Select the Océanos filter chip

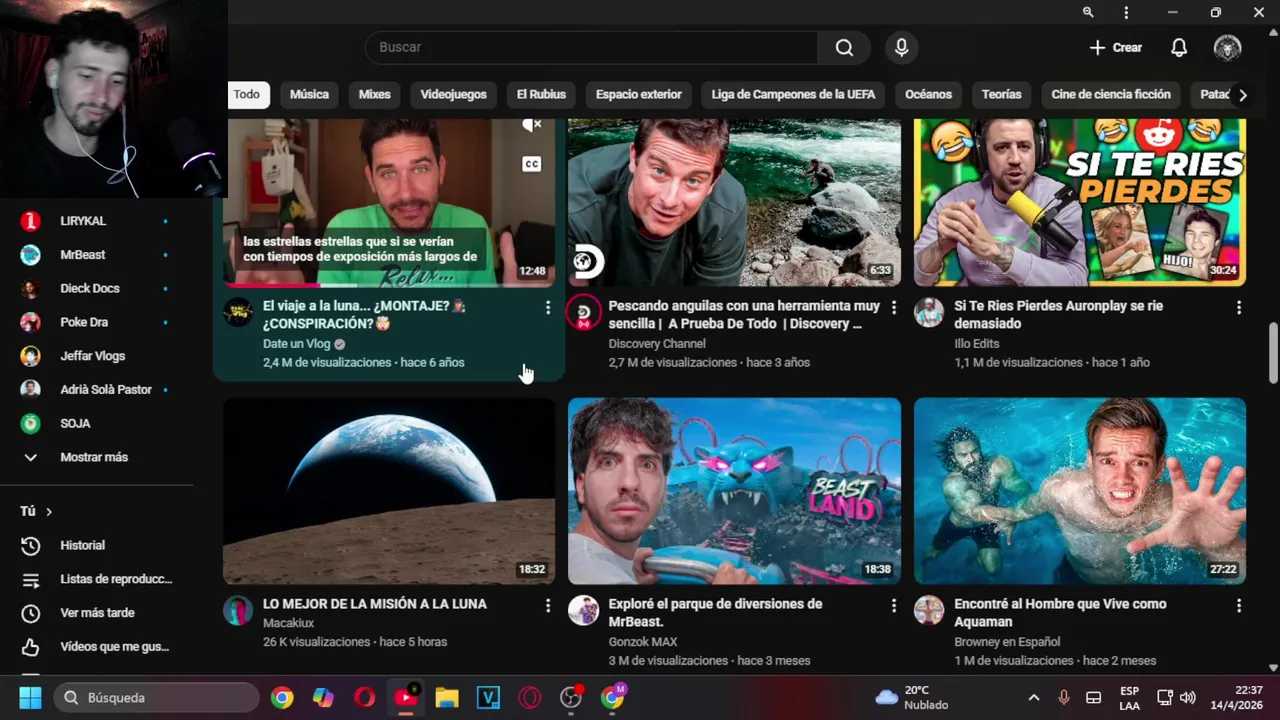(928, 94)
